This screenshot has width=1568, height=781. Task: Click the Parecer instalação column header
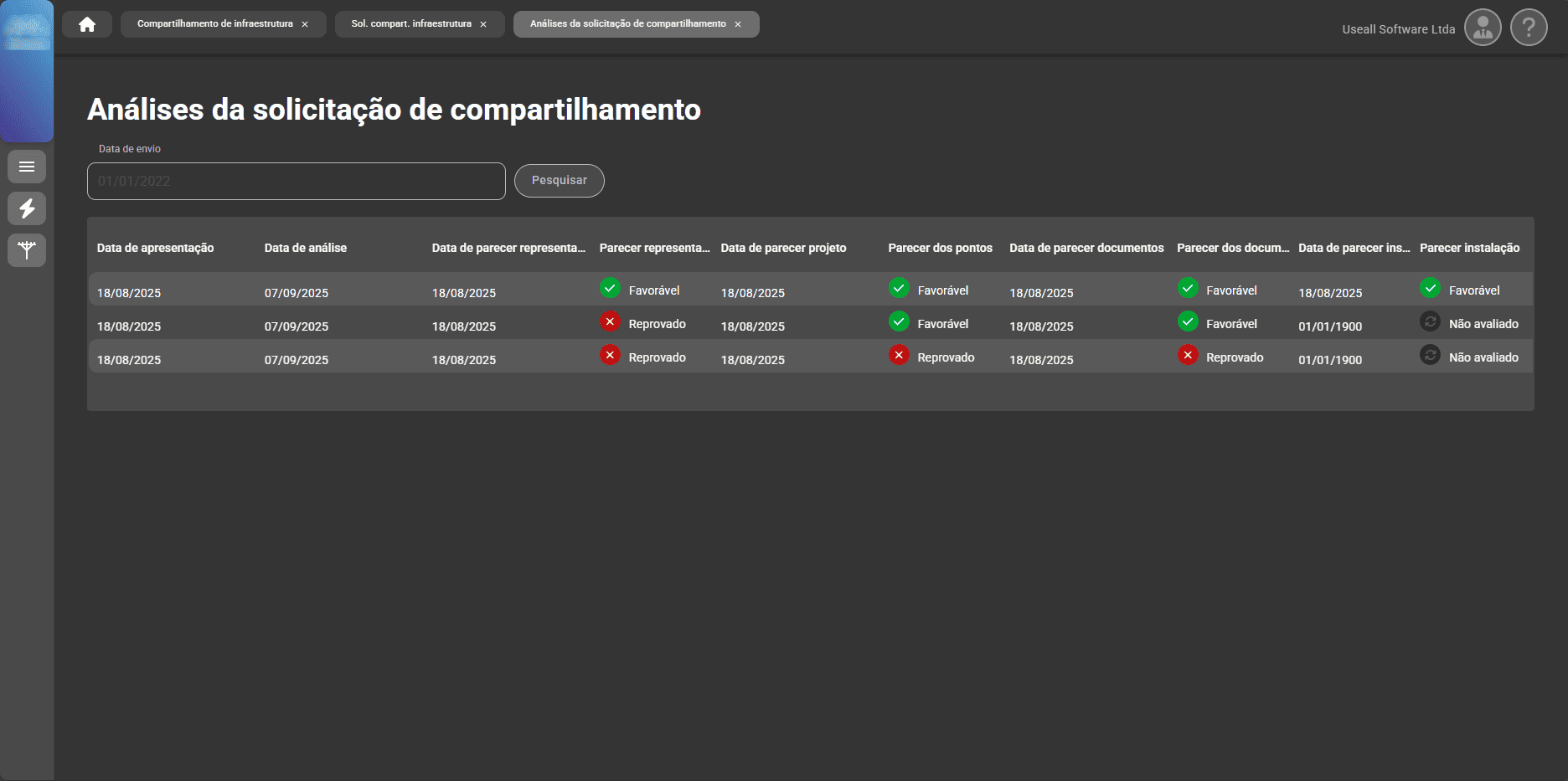coord(1469,248)
